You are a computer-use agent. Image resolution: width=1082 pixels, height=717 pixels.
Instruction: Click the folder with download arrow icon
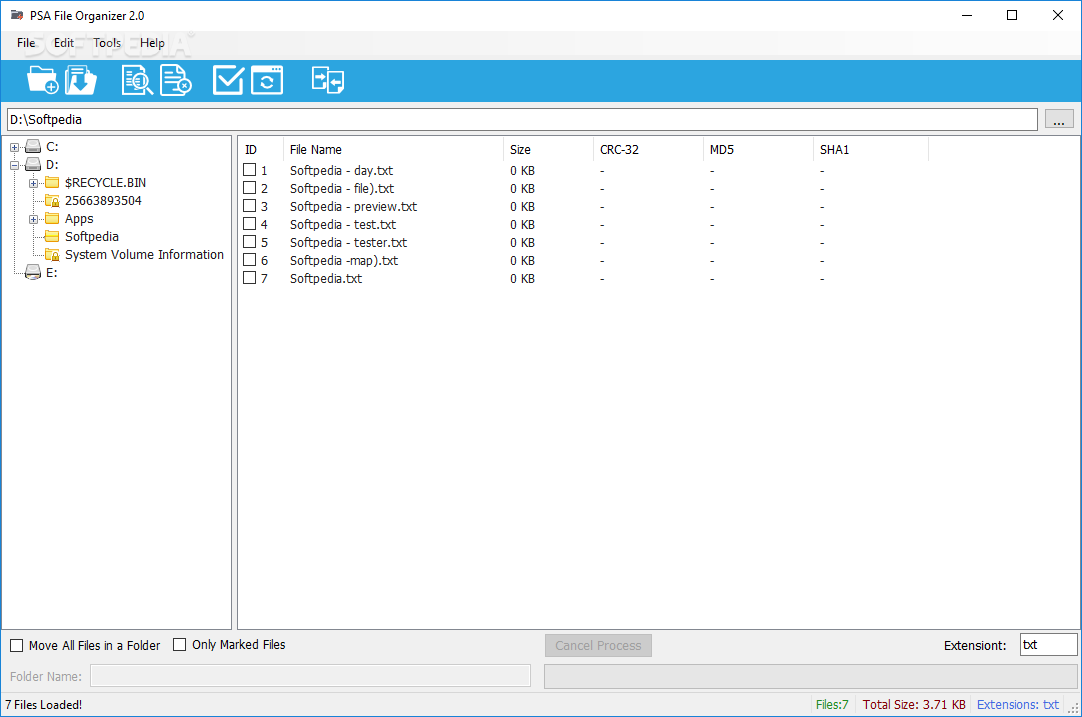click(x=81, y=80)
